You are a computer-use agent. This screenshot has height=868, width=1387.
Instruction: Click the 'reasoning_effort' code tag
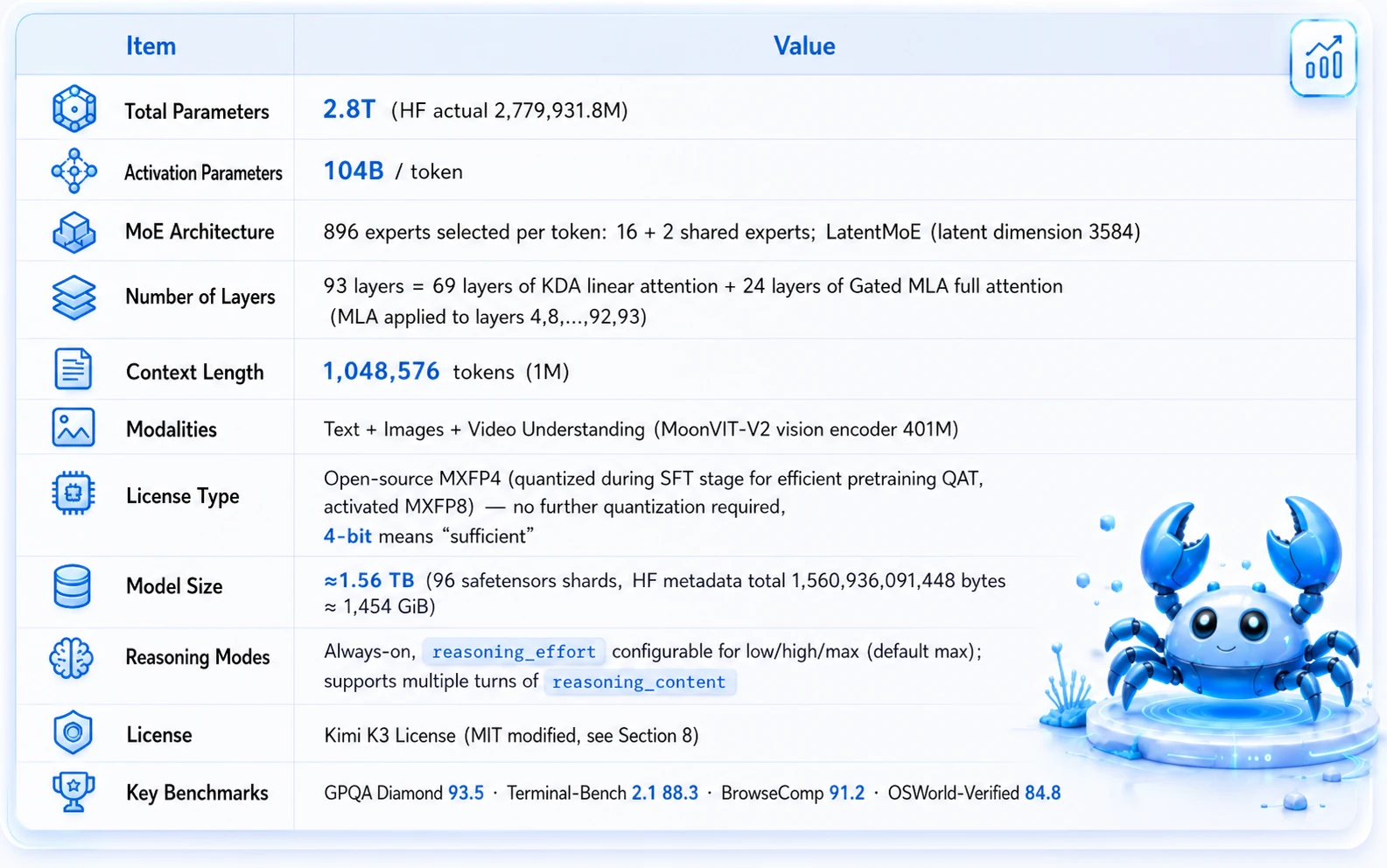pos(514,652)
